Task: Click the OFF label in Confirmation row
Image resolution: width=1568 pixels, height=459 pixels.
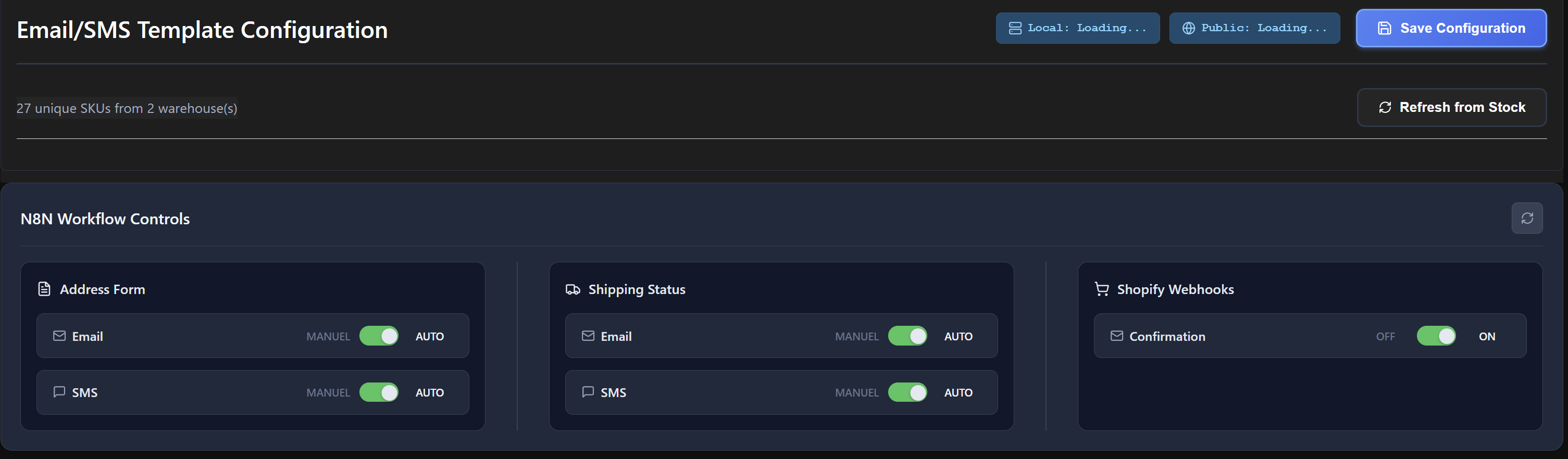Action: point(1385,336)
